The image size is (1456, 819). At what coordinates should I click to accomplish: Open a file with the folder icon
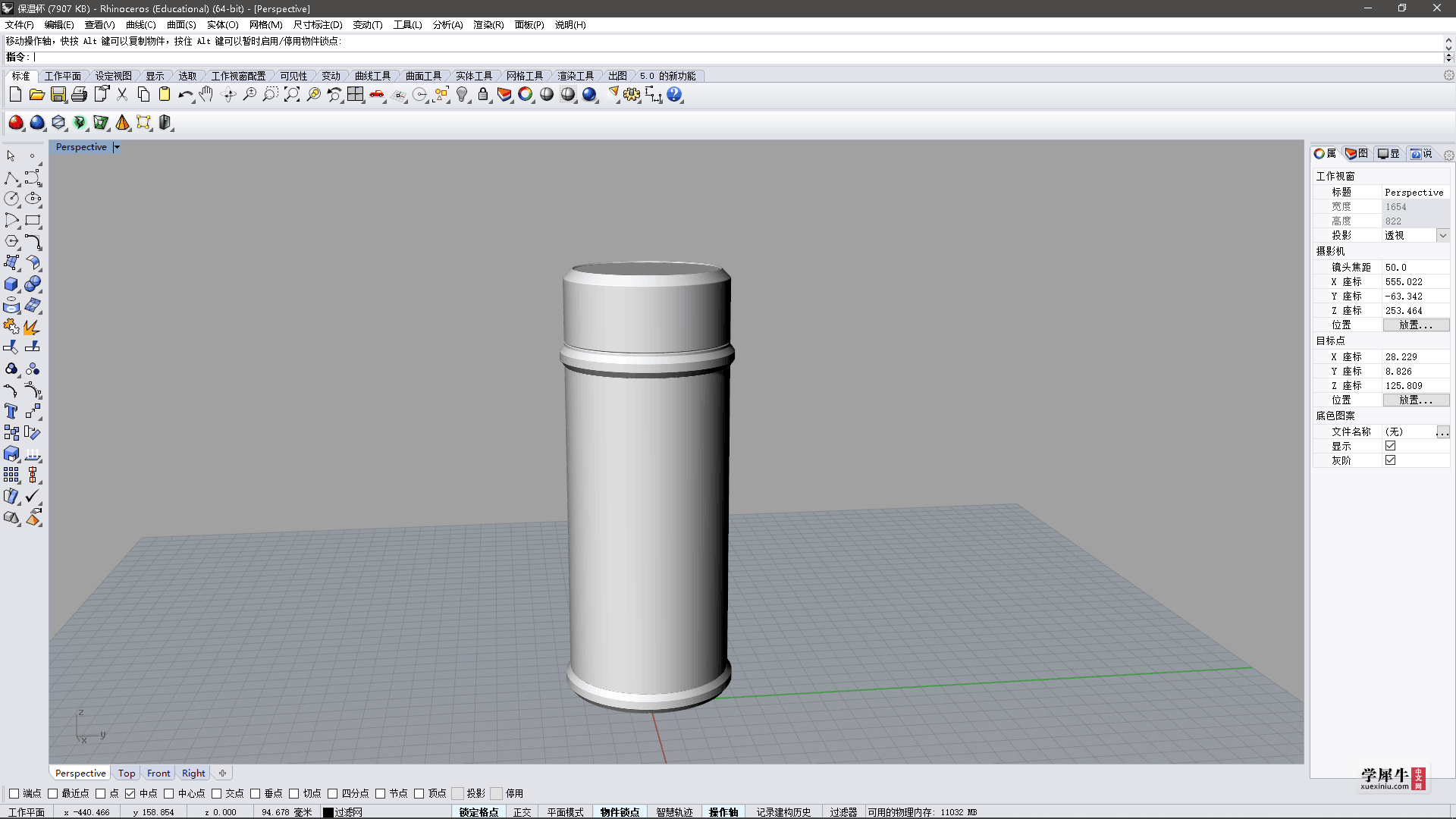pyautogui.click(x=36, y=95)
